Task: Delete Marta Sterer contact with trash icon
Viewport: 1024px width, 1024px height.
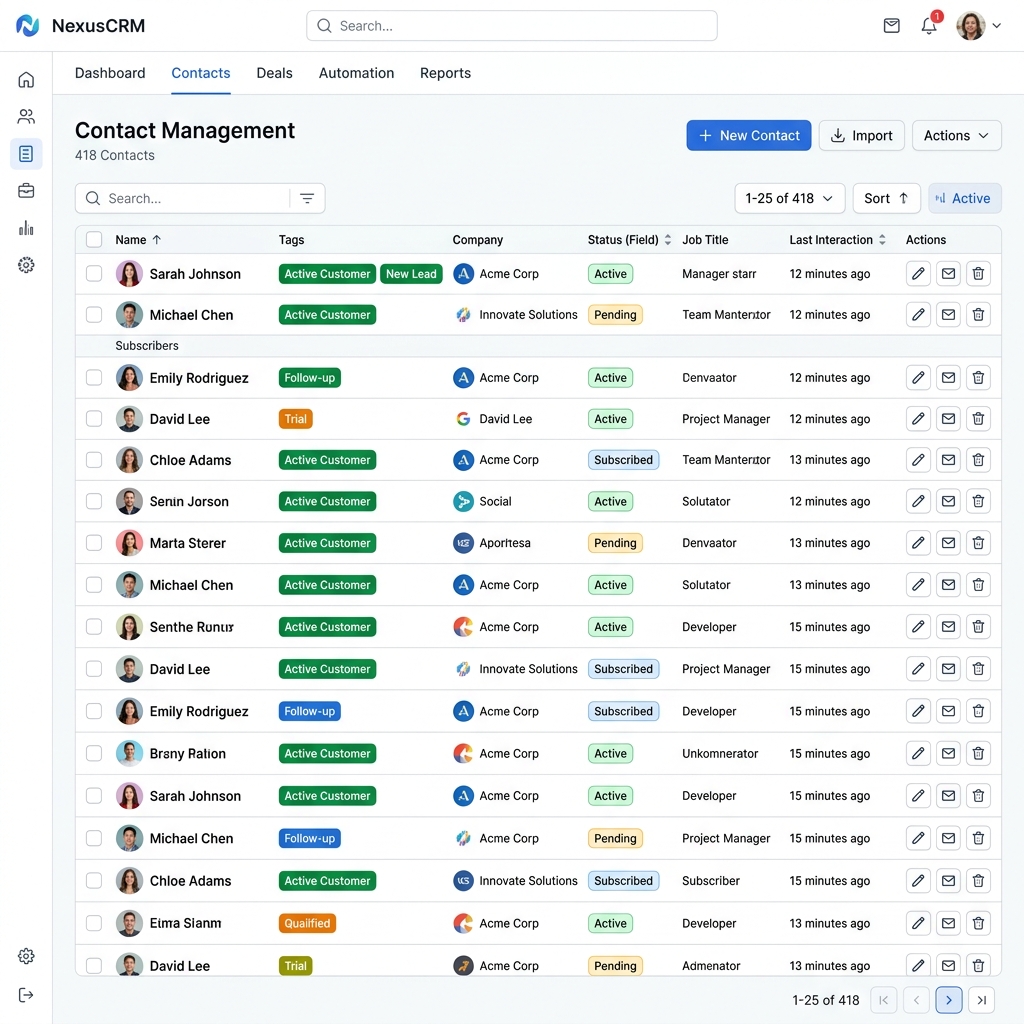Action: click(x=978, y=543)
